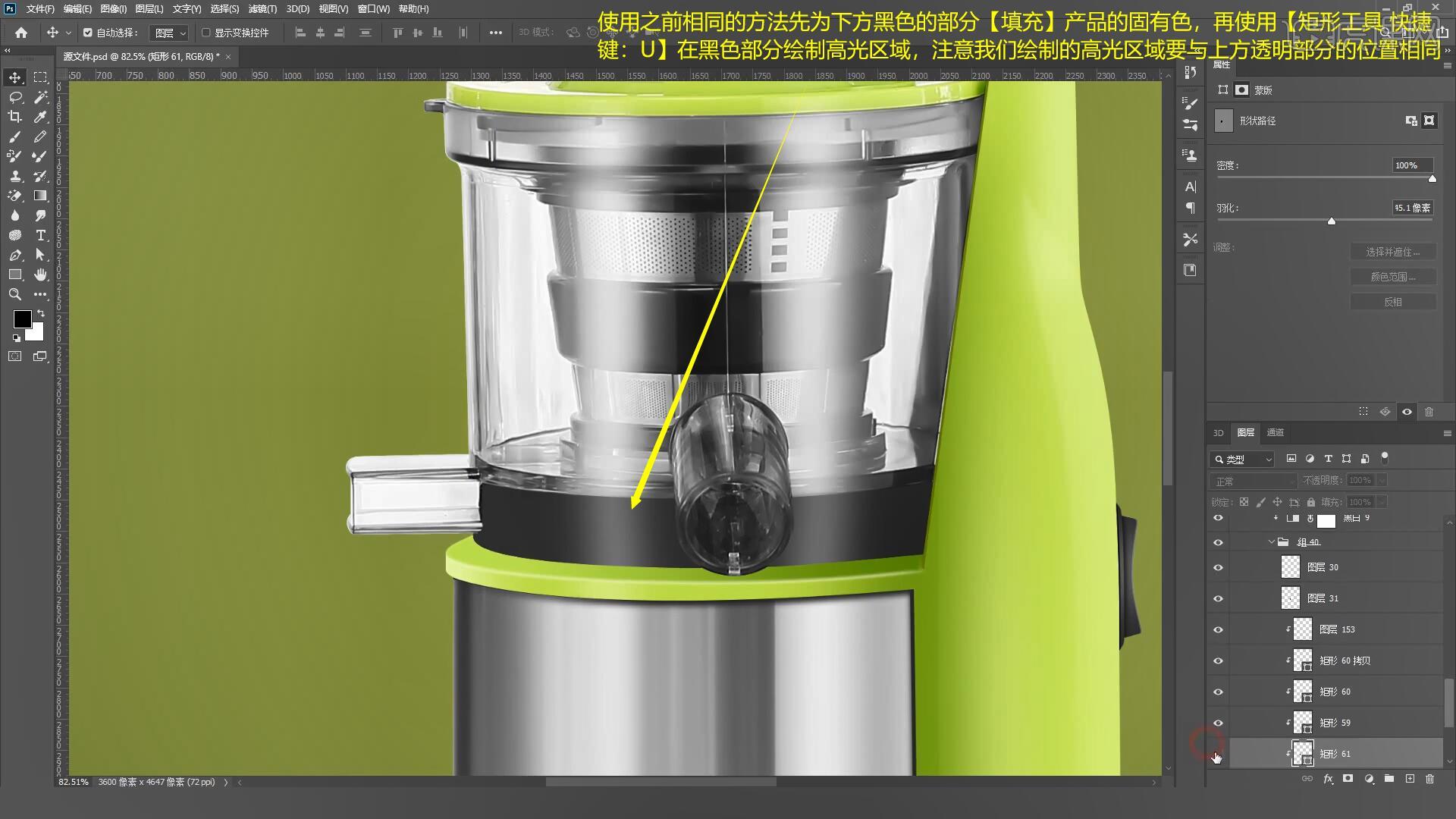Open the 类型 layer filter dropdown
The image size is (1456, 819).
coord(1242,459)
